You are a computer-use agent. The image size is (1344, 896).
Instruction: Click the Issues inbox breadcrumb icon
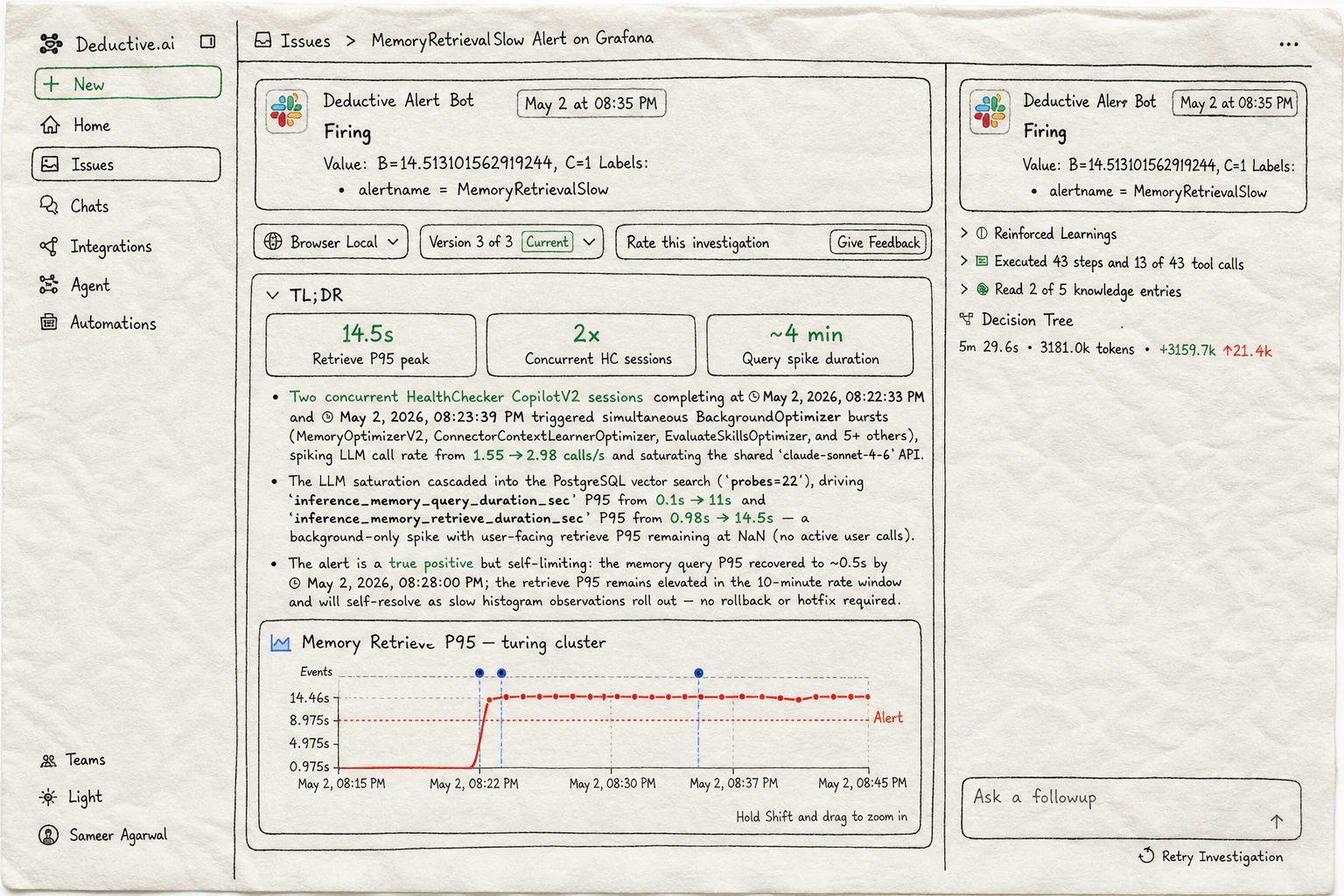pos(262,40)
